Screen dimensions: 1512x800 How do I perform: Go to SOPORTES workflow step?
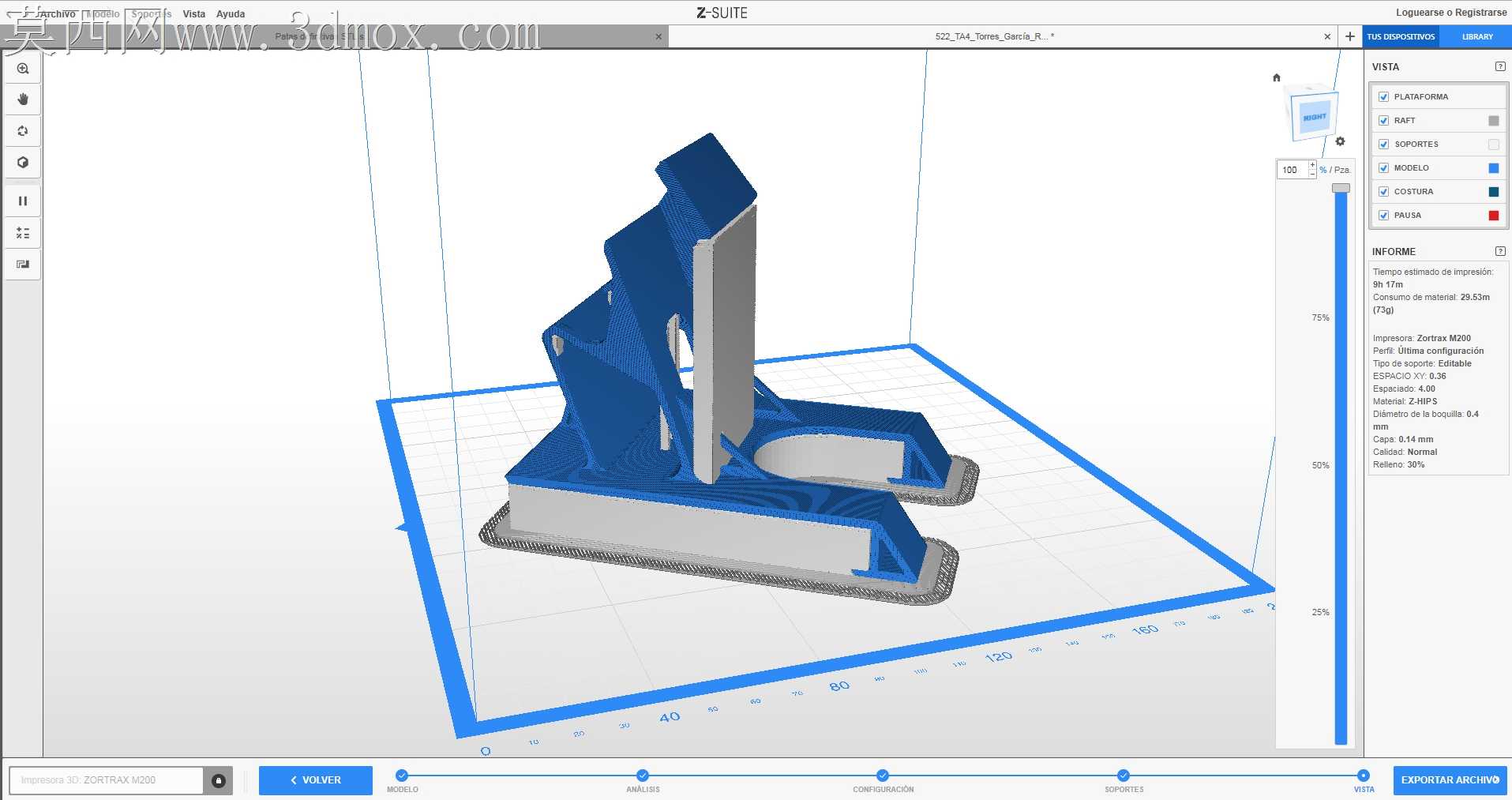point(1124,776)
